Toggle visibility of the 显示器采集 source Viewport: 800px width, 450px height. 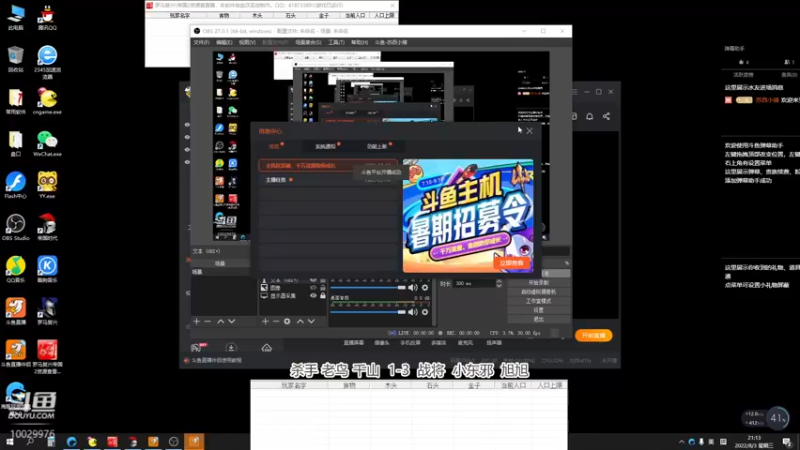point(313,295)
